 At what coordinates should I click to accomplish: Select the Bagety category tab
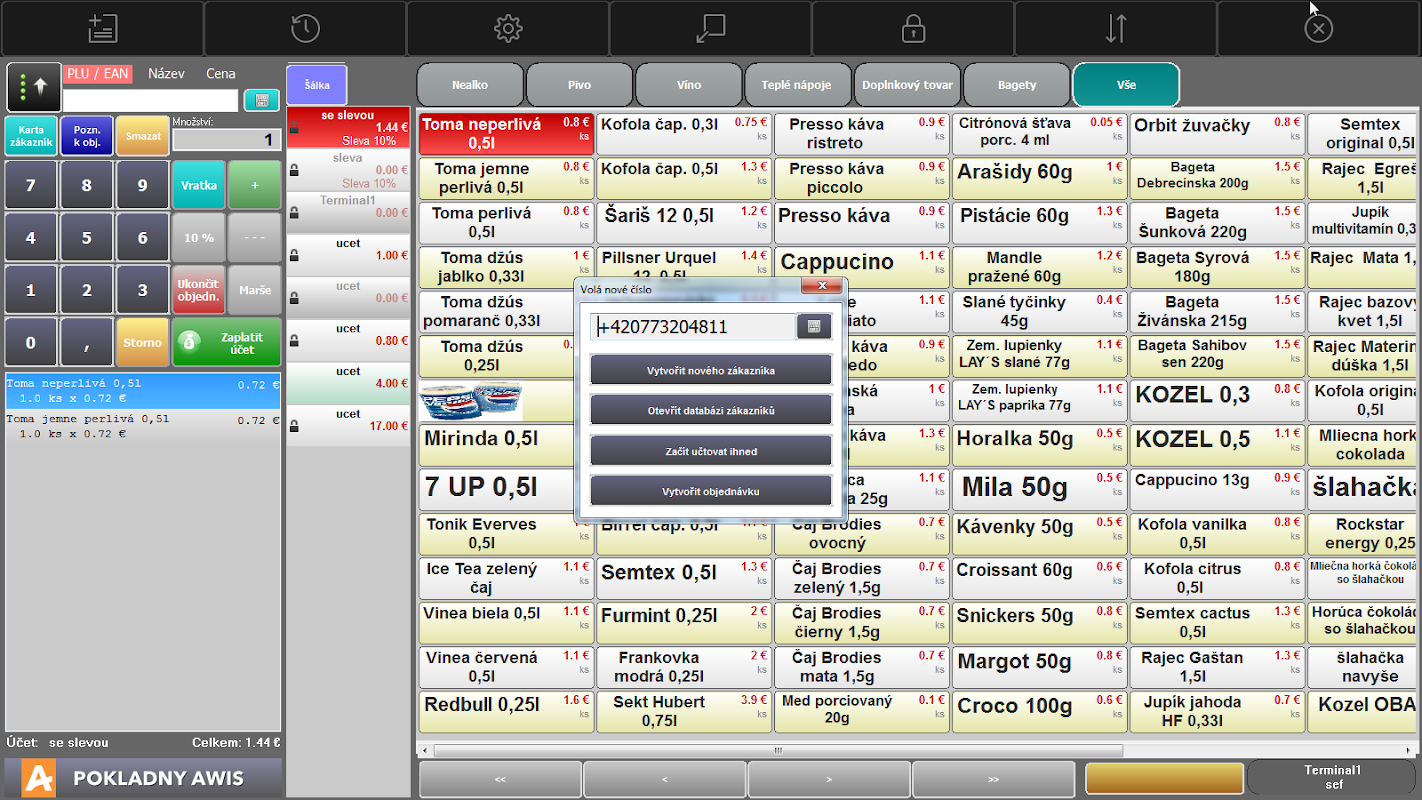coord(1017,85)
